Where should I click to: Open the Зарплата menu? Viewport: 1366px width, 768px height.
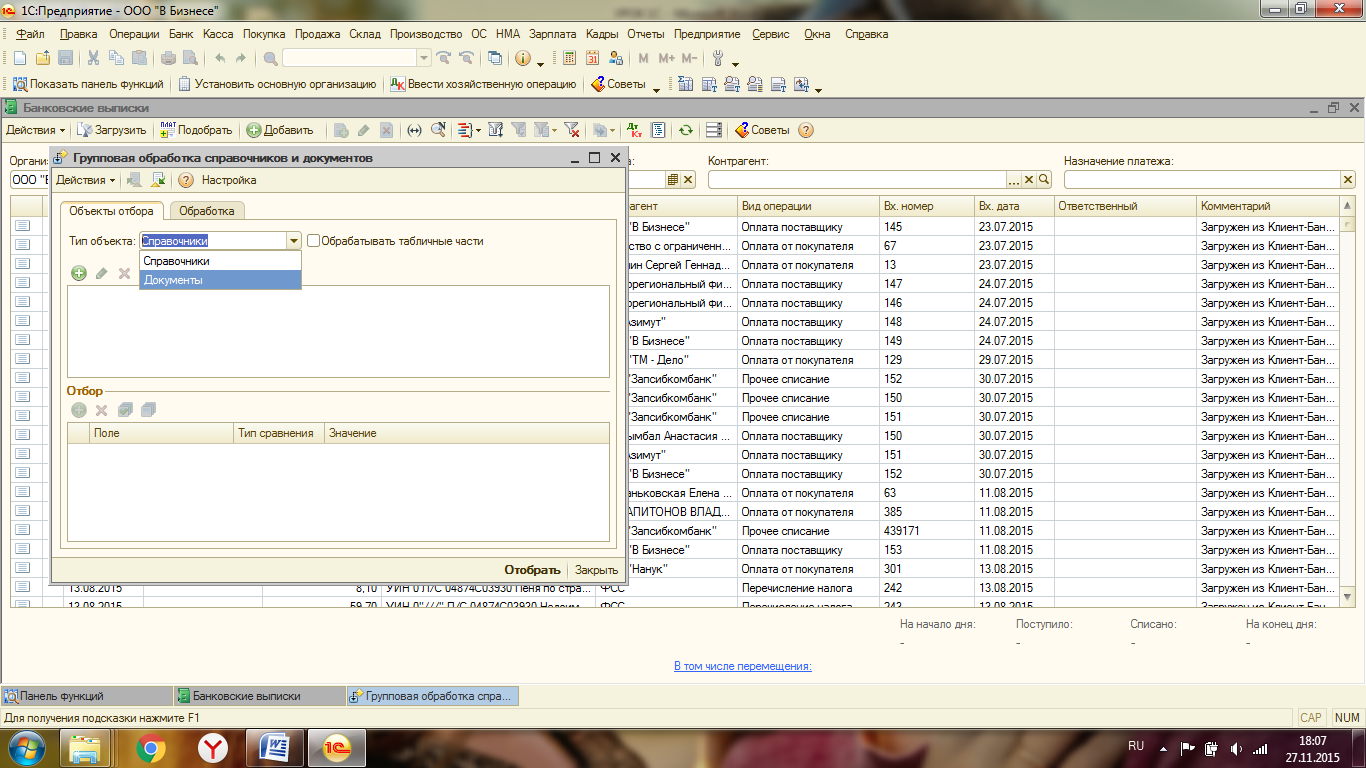point(553,34)
